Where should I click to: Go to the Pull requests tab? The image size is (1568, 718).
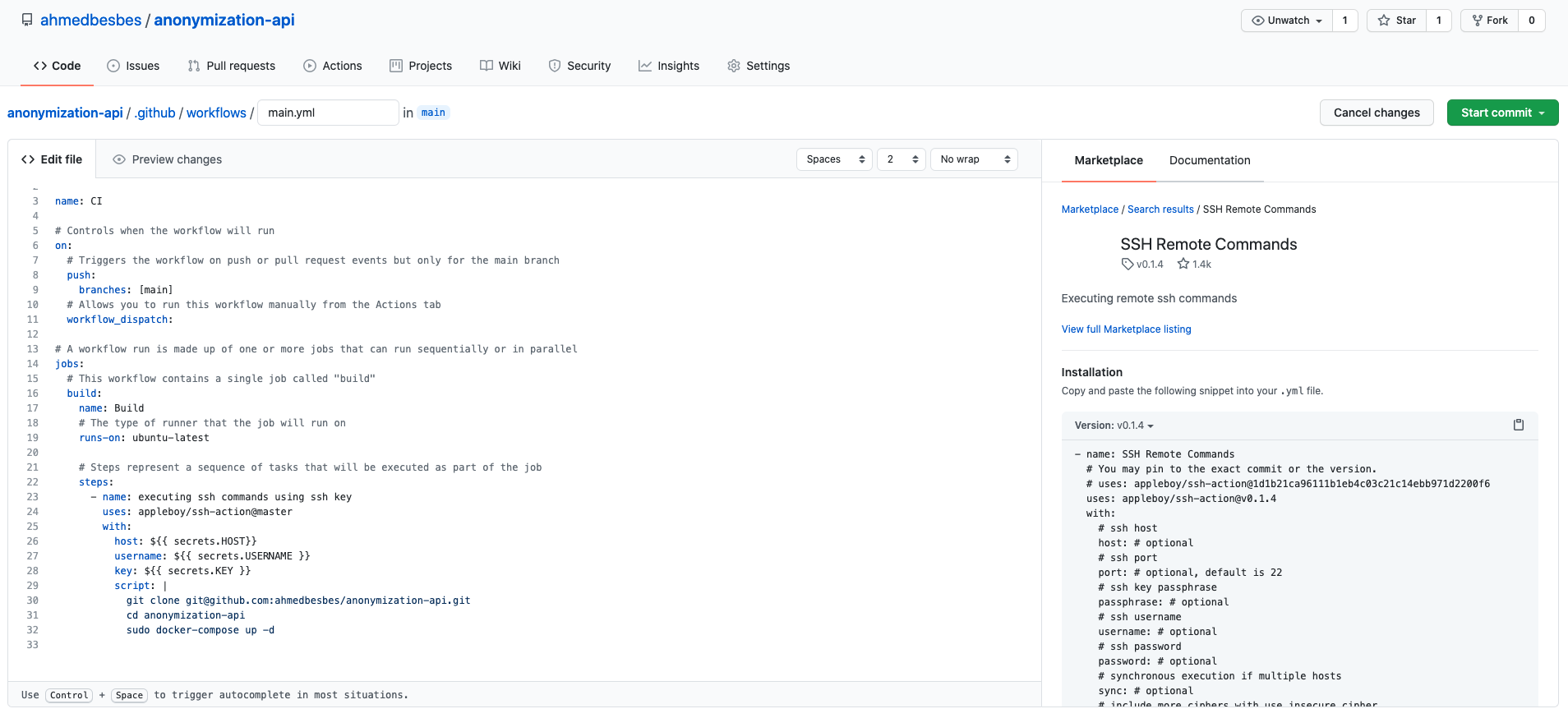[x=232, y=66]
